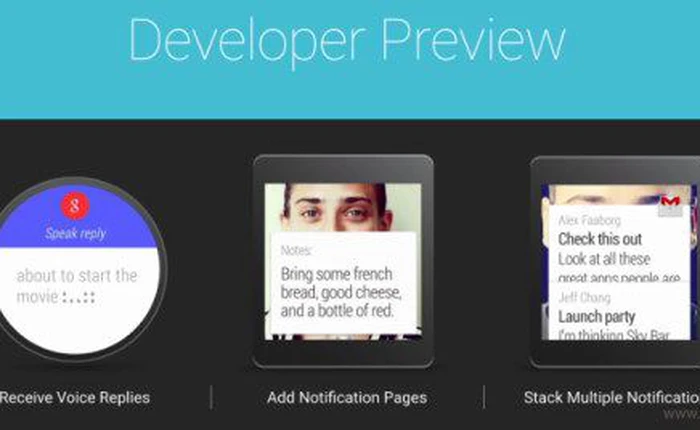Click the divider between first two captions
This screenshot has width=700, height=430.
pos(211,397)
